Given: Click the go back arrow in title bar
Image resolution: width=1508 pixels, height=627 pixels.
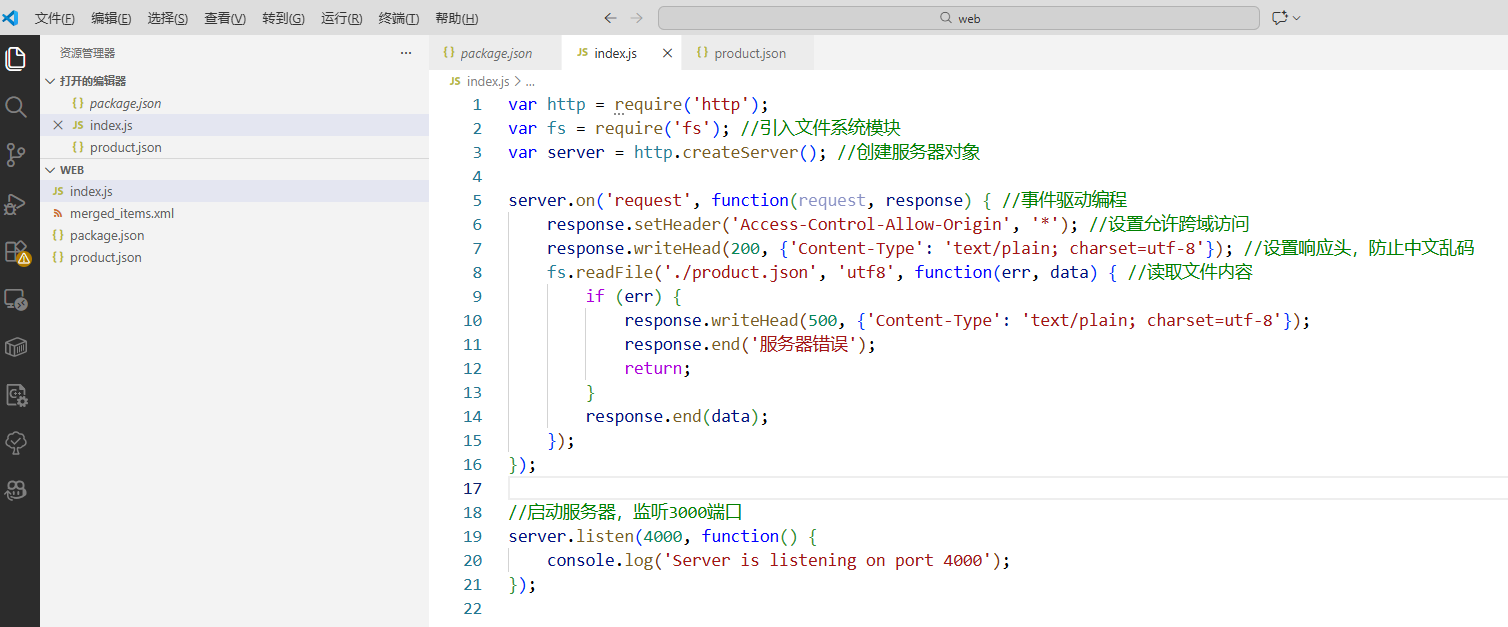Looking at the screenshot, I should [x=610, y=18].
